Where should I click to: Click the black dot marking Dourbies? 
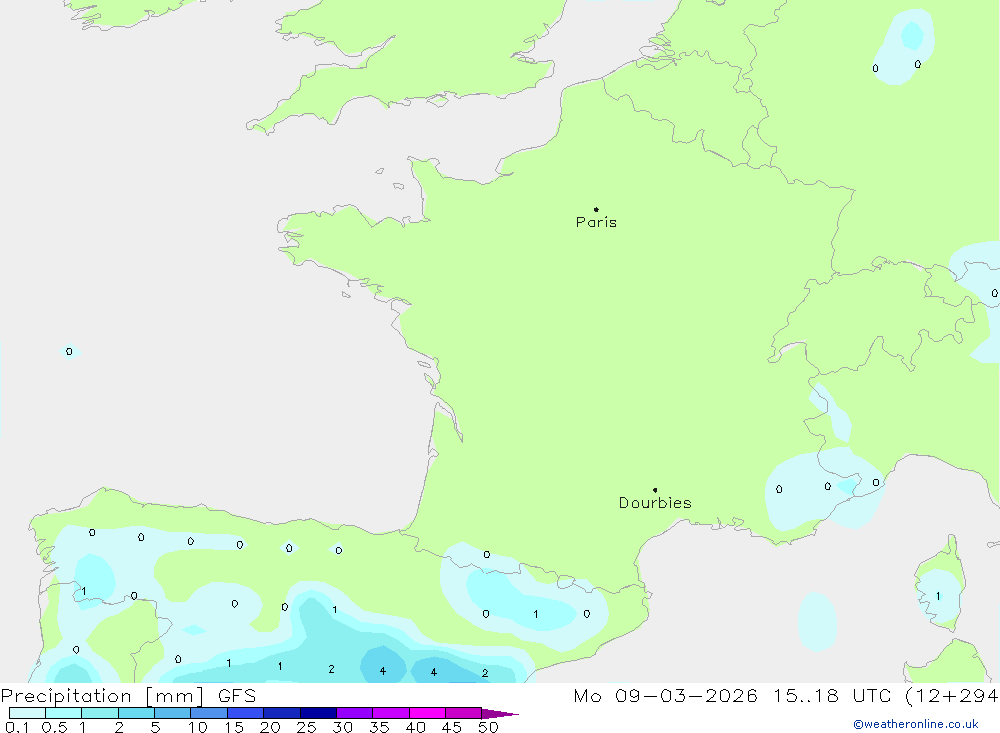coord(655,490)
